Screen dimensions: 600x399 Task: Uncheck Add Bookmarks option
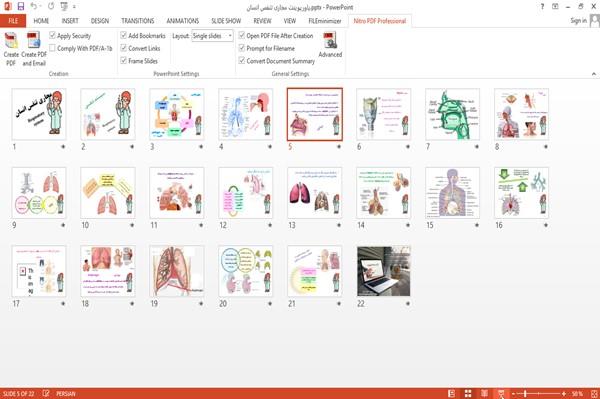pos(124,36)
